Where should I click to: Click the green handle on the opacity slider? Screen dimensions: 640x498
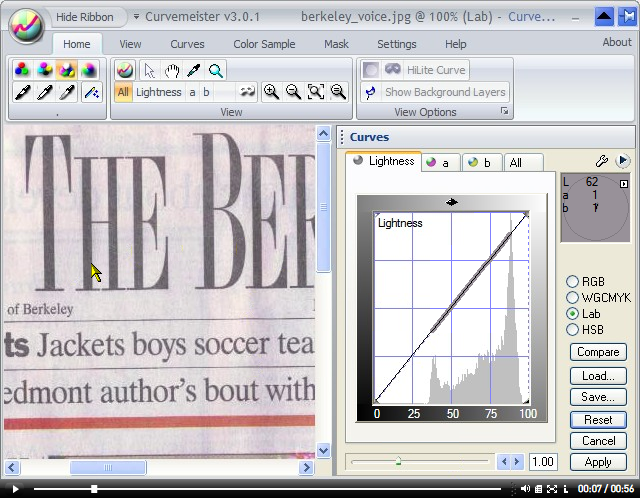398,462
